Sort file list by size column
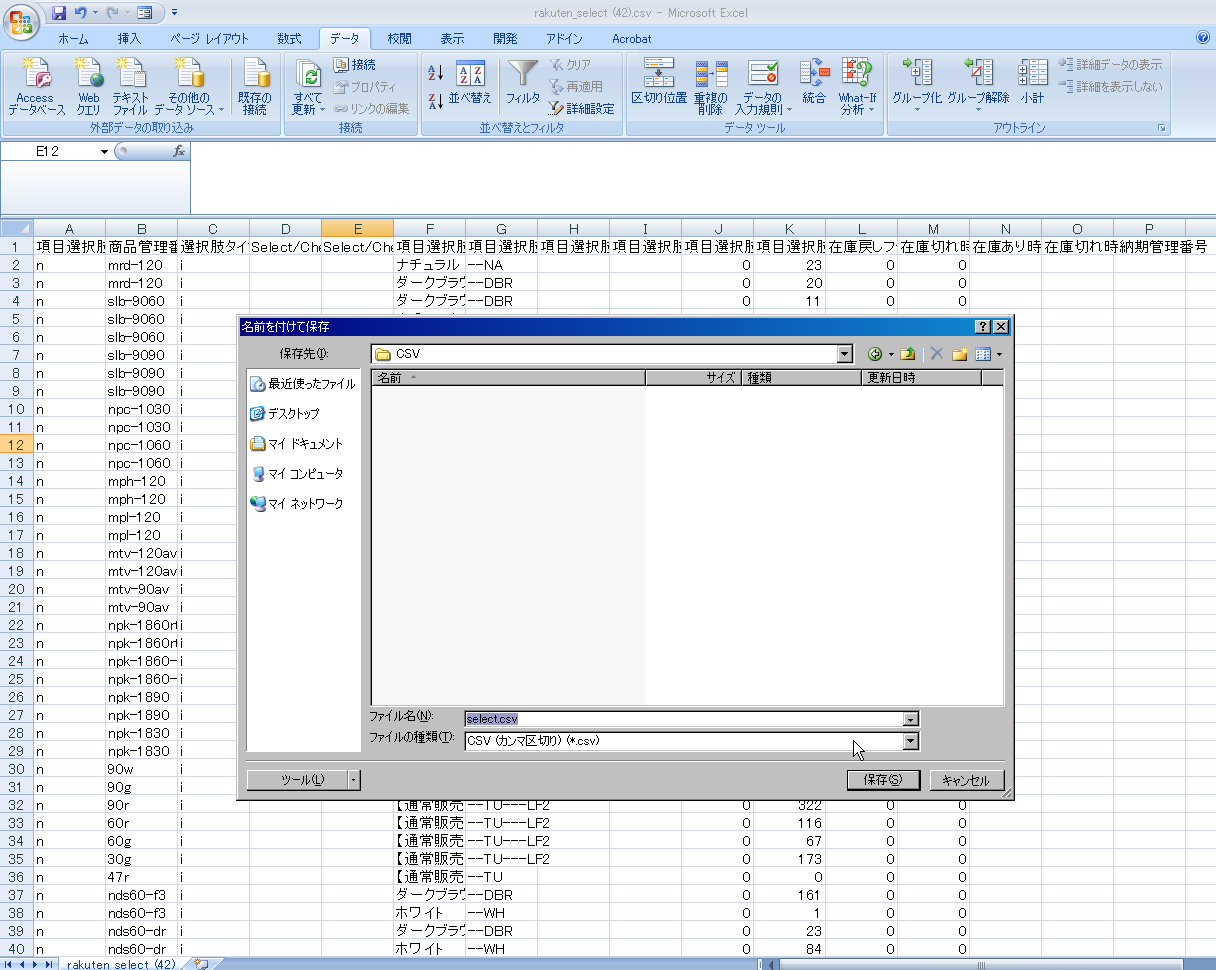This screenshot has height=970, width=1216. click(x=694, y=378)
